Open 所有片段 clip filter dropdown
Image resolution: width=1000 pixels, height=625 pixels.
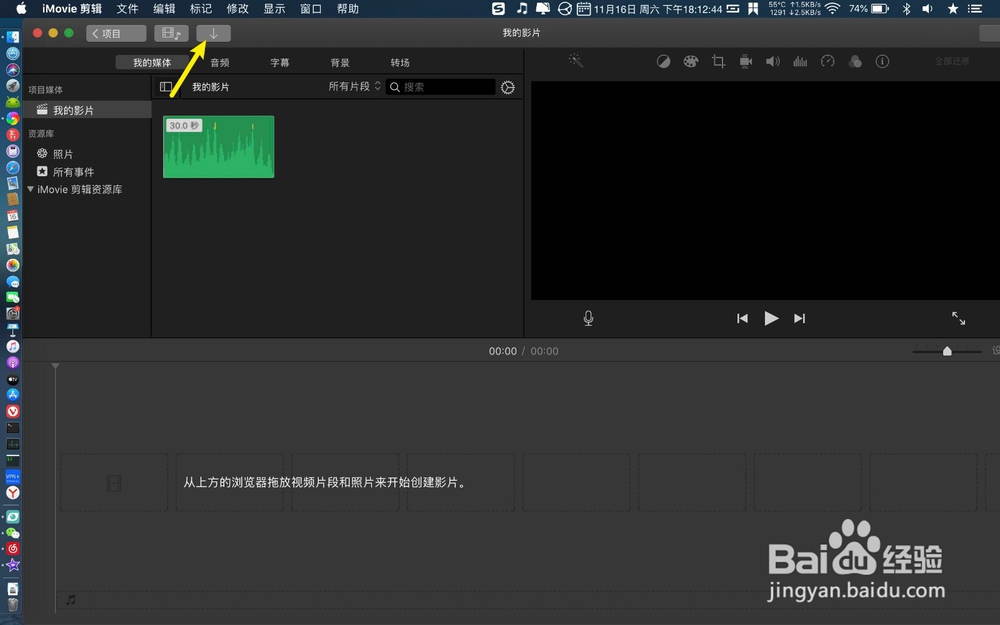coord(355,86)
